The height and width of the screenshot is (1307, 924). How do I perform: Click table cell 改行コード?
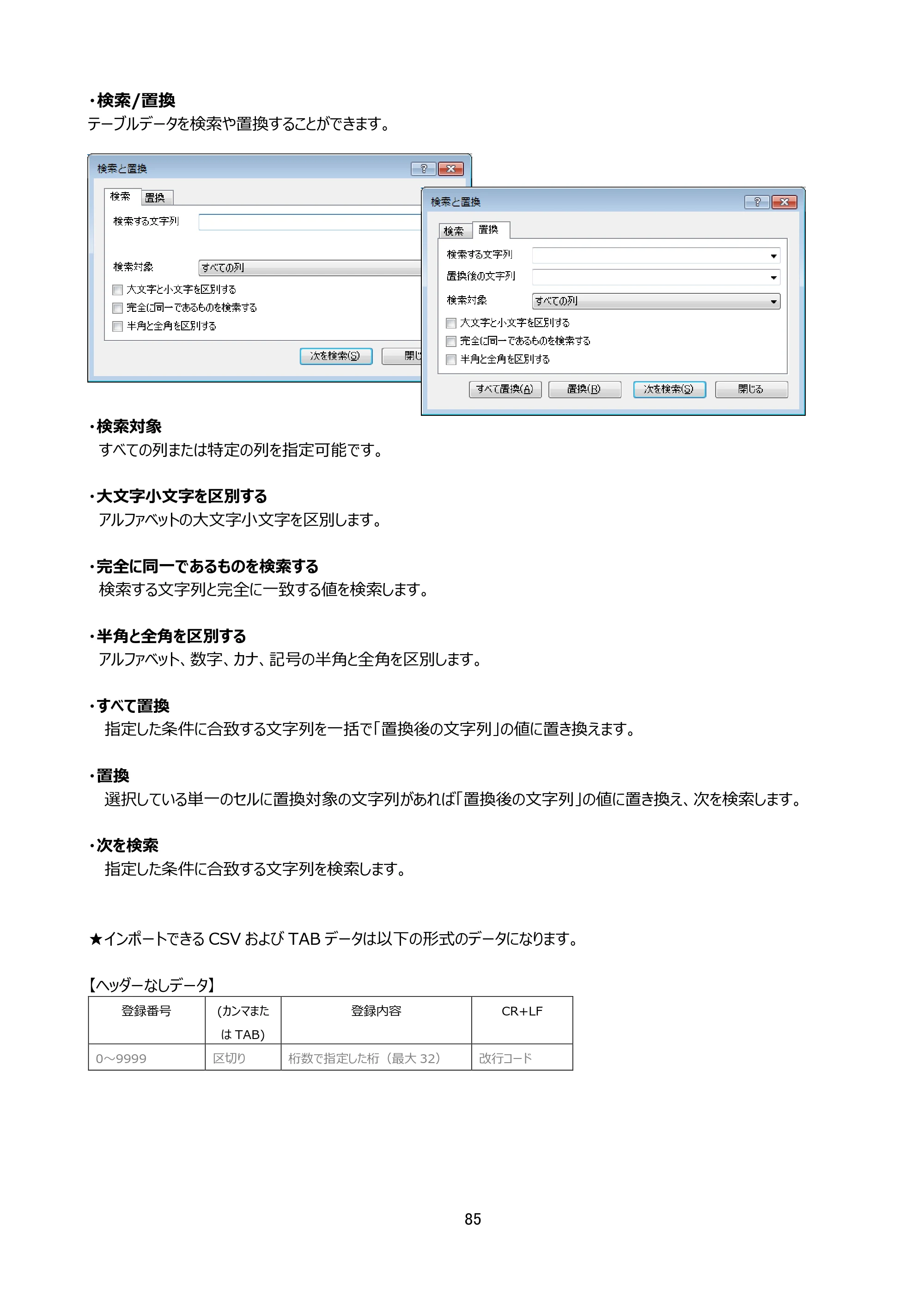click(x=522, y=1058)
